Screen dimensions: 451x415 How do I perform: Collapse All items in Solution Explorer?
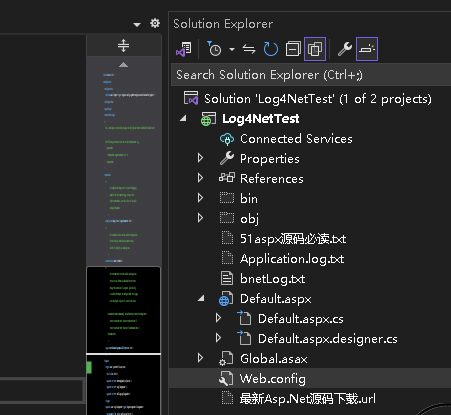293,49
